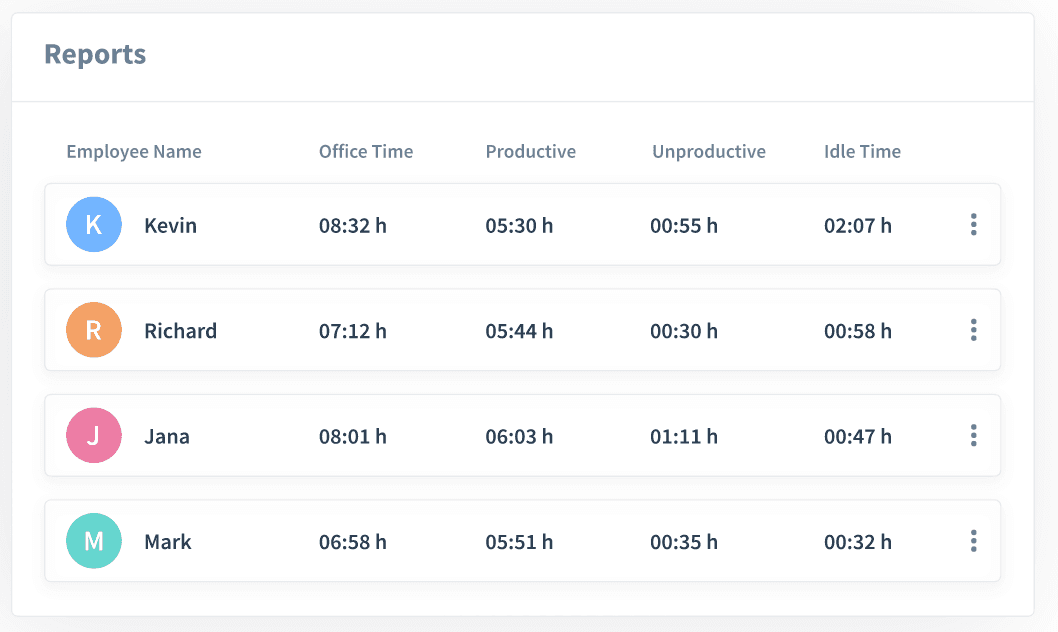Sort by the Office Time column header

(366, 152)
